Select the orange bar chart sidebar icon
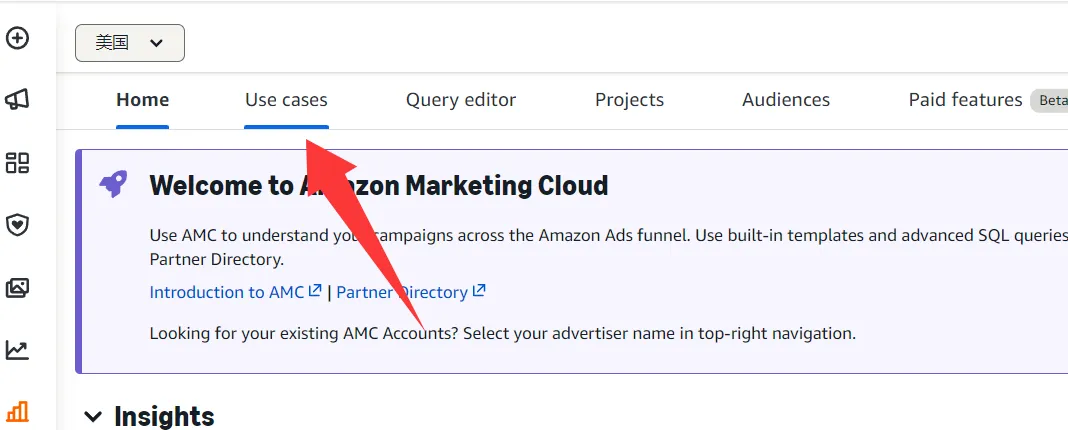This screenshot has height=430, width=1068. point(18,411)
